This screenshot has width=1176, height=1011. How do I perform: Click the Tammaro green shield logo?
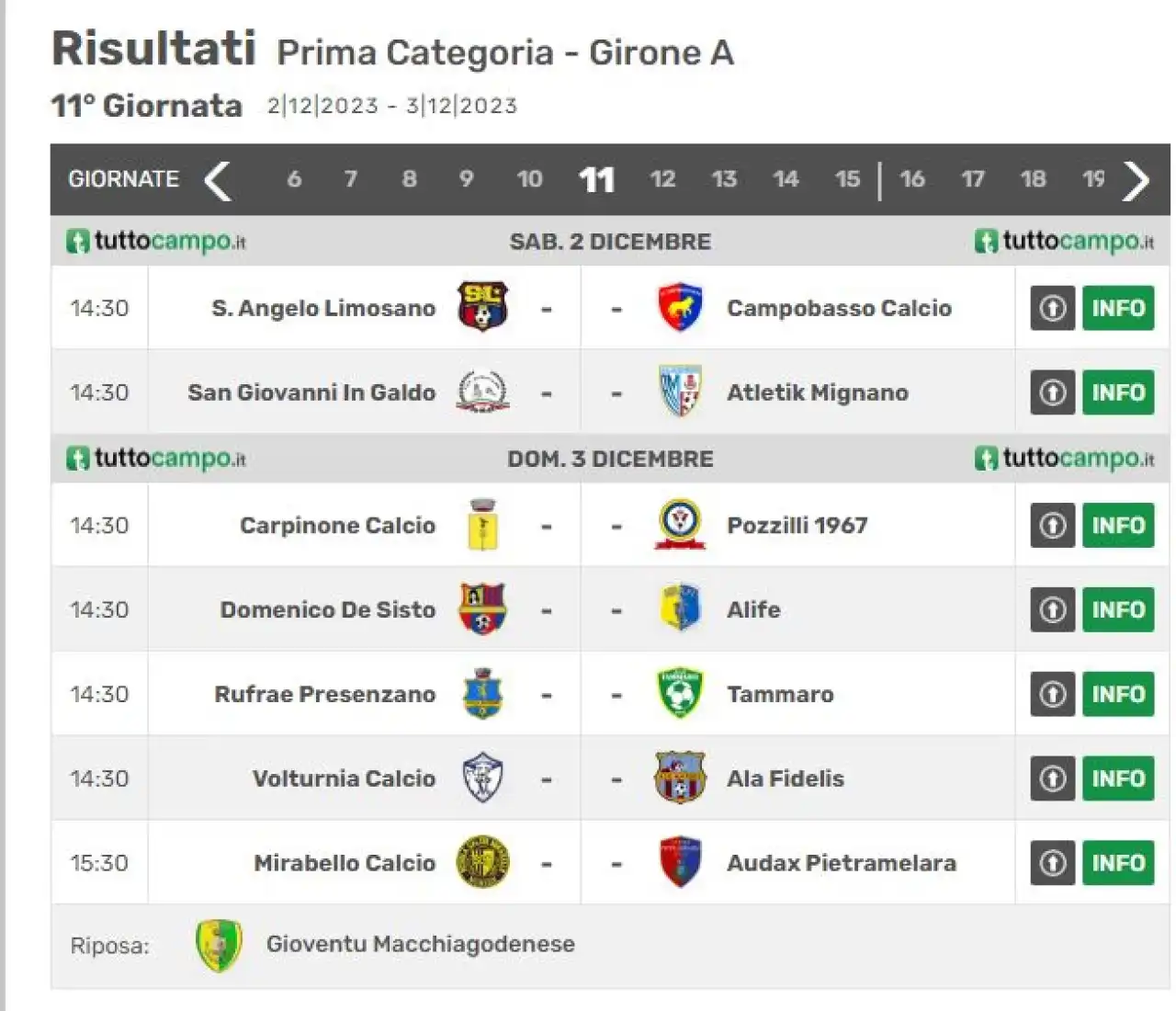(x=680, y=693)
